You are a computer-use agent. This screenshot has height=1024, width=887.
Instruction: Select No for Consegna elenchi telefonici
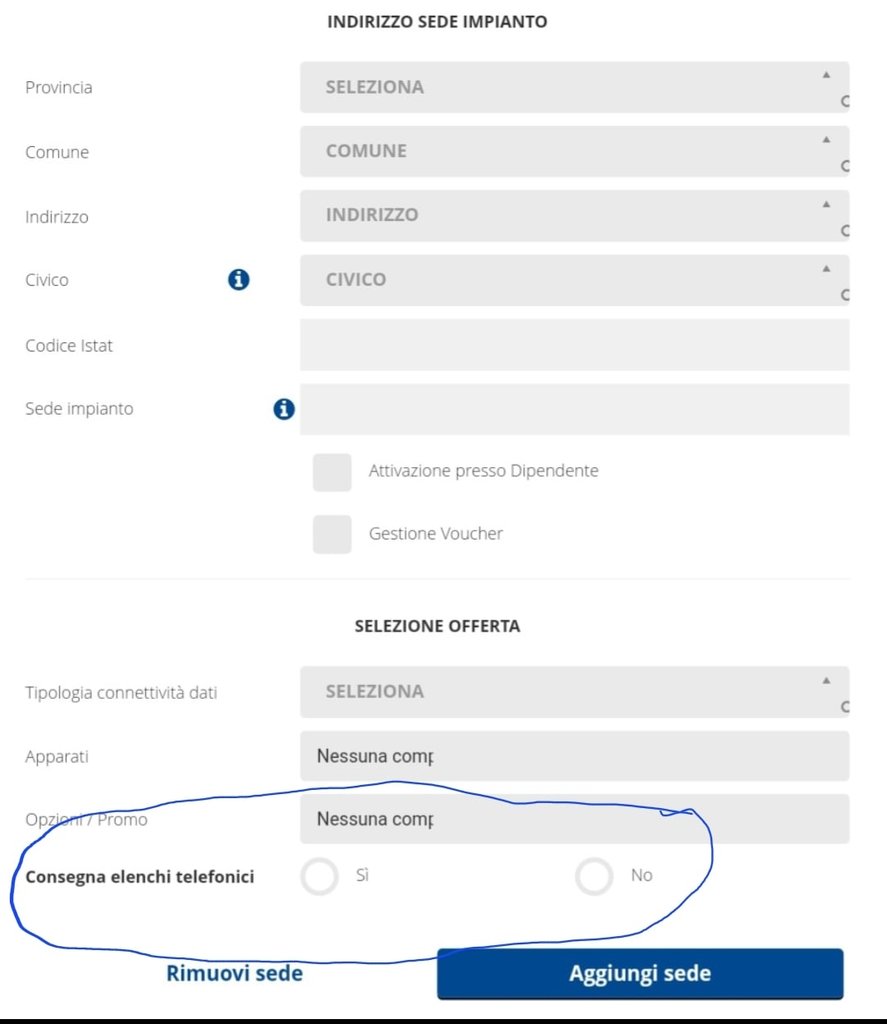594,877
